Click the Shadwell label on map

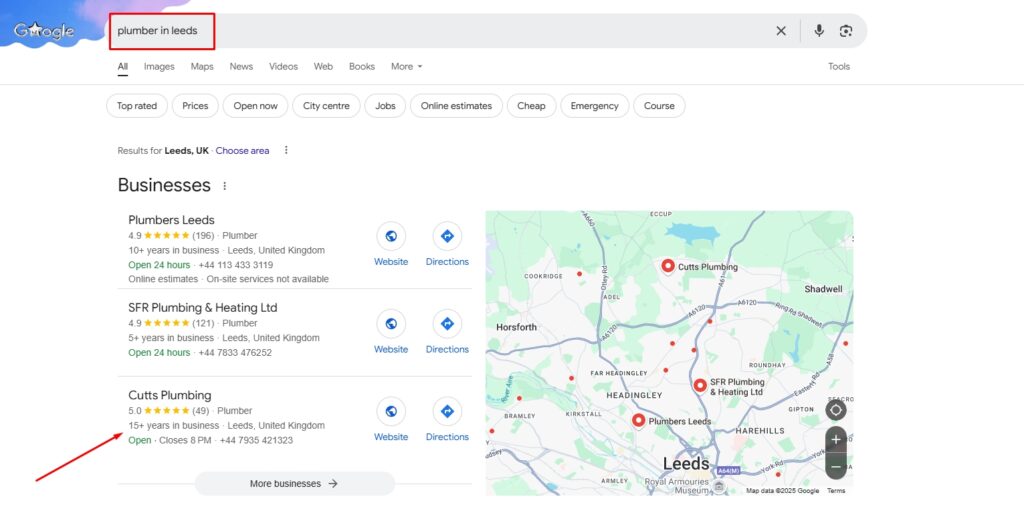(823, 289)
